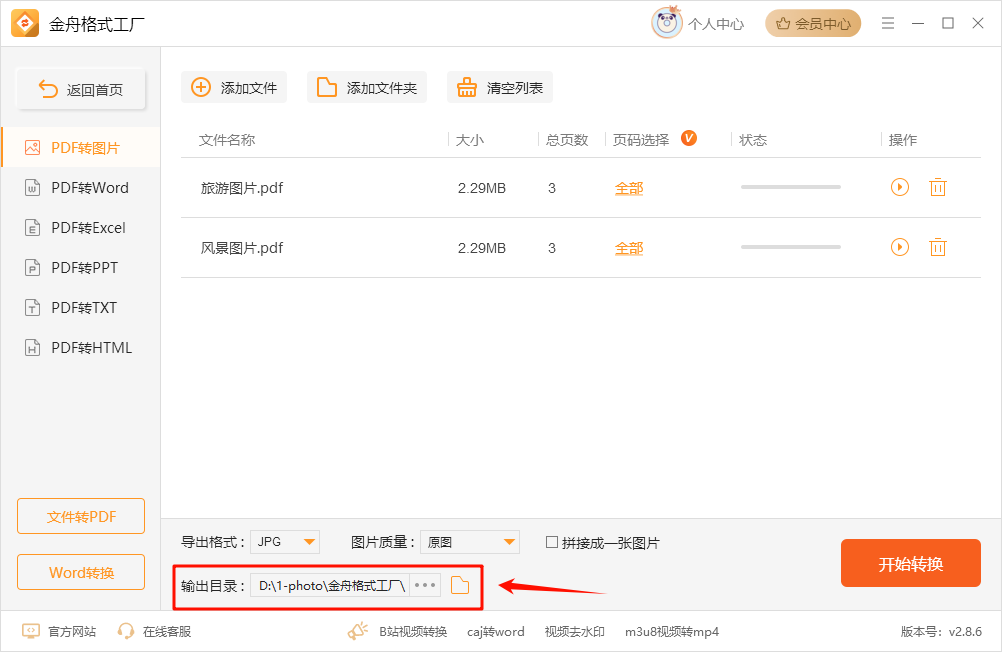Click progress bar of 旅游图片.pdf
This screenshot has height=652, width=1002.
pos(790,187)
